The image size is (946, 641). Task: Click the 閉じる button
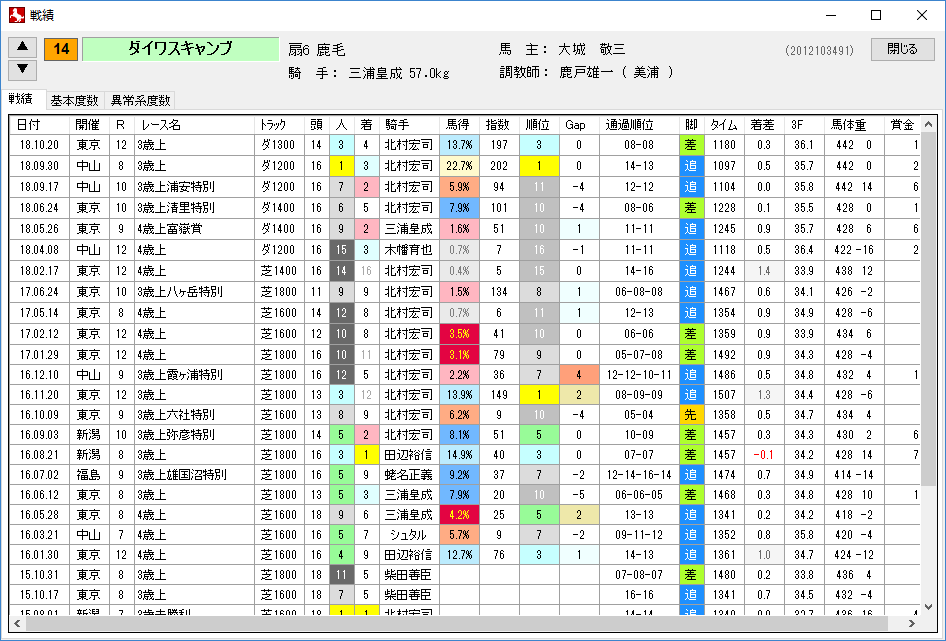coord(903,49)
